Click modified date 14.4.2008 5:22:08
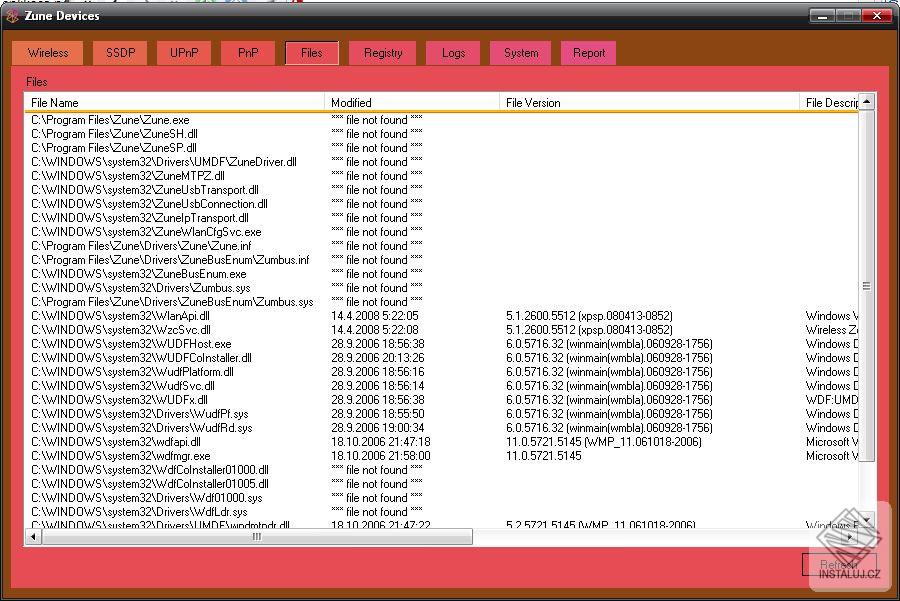 click(375, 330)
